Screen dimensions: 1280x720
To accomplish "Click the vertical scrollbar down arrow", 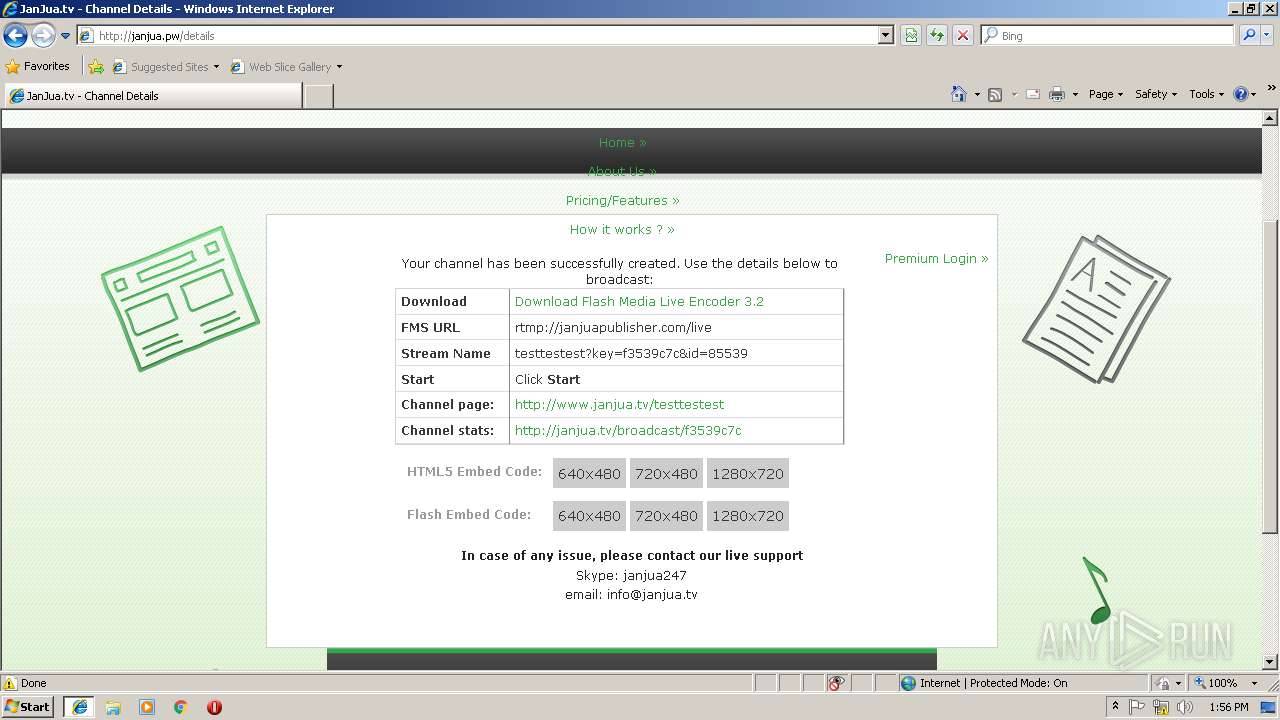I will click(x=1271, y=662).
